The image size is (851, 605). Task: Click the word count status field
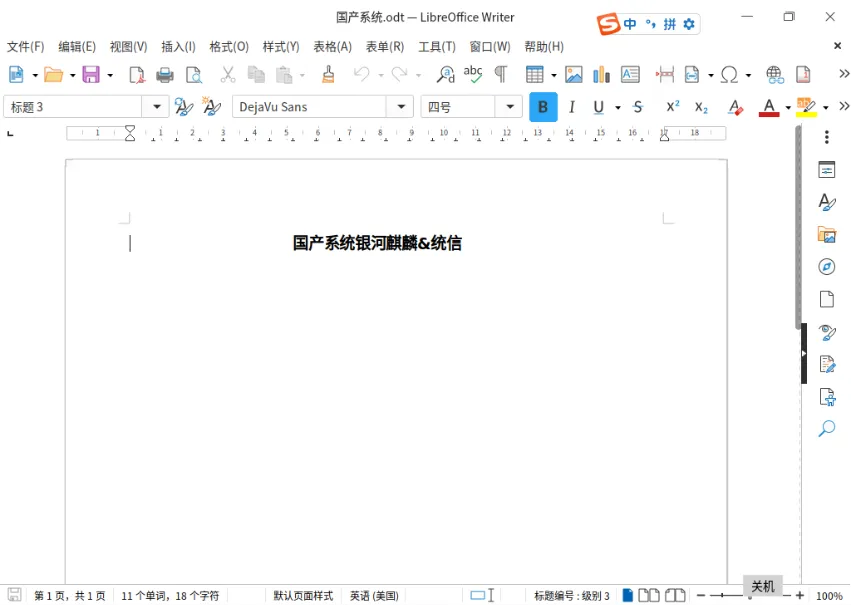pos(170,596)
